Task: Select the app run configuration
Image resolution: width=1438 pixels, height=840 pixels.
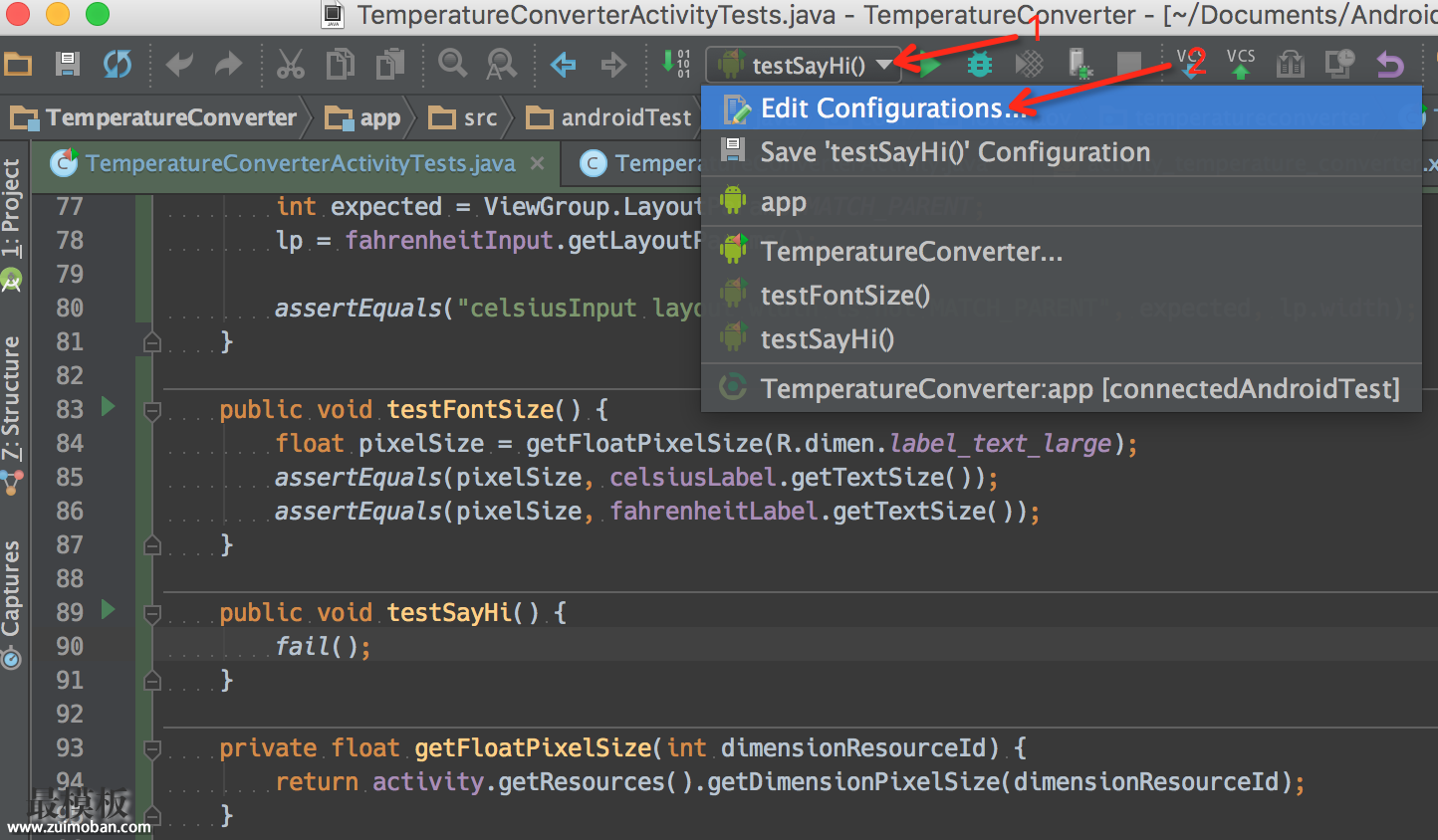Action: [x=1062, y=202]
